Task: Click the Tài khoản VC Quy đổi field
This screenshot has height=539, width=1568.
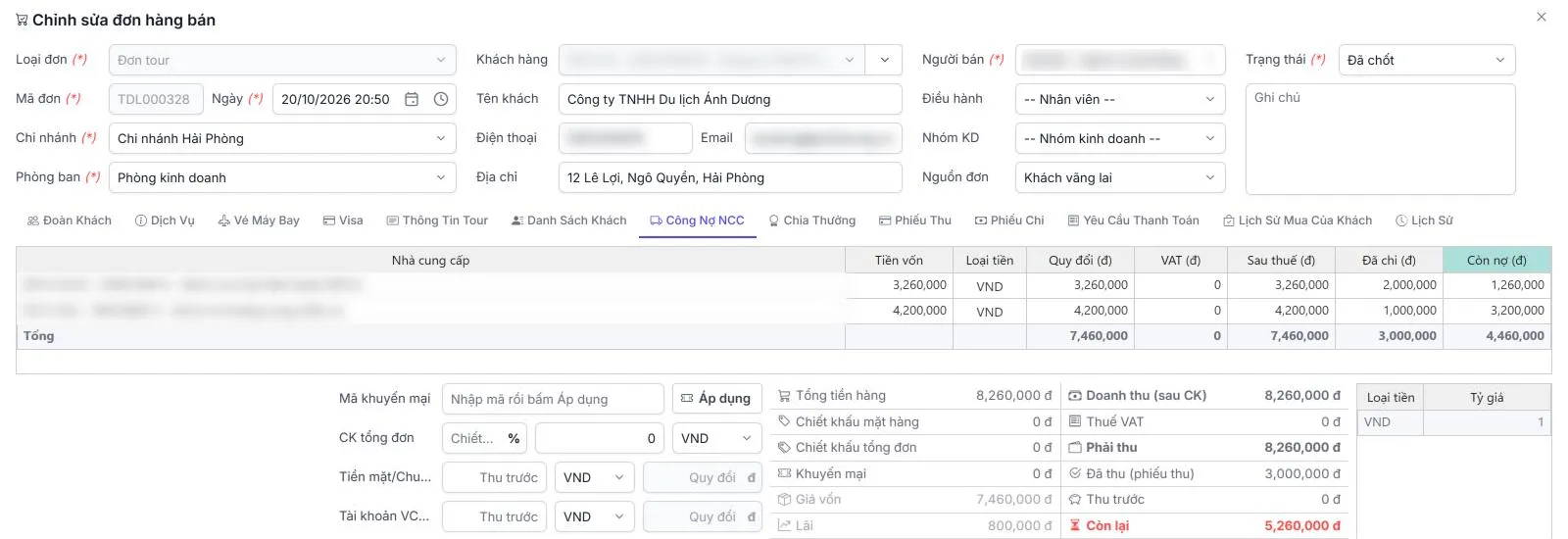Action: coord(702,516)
